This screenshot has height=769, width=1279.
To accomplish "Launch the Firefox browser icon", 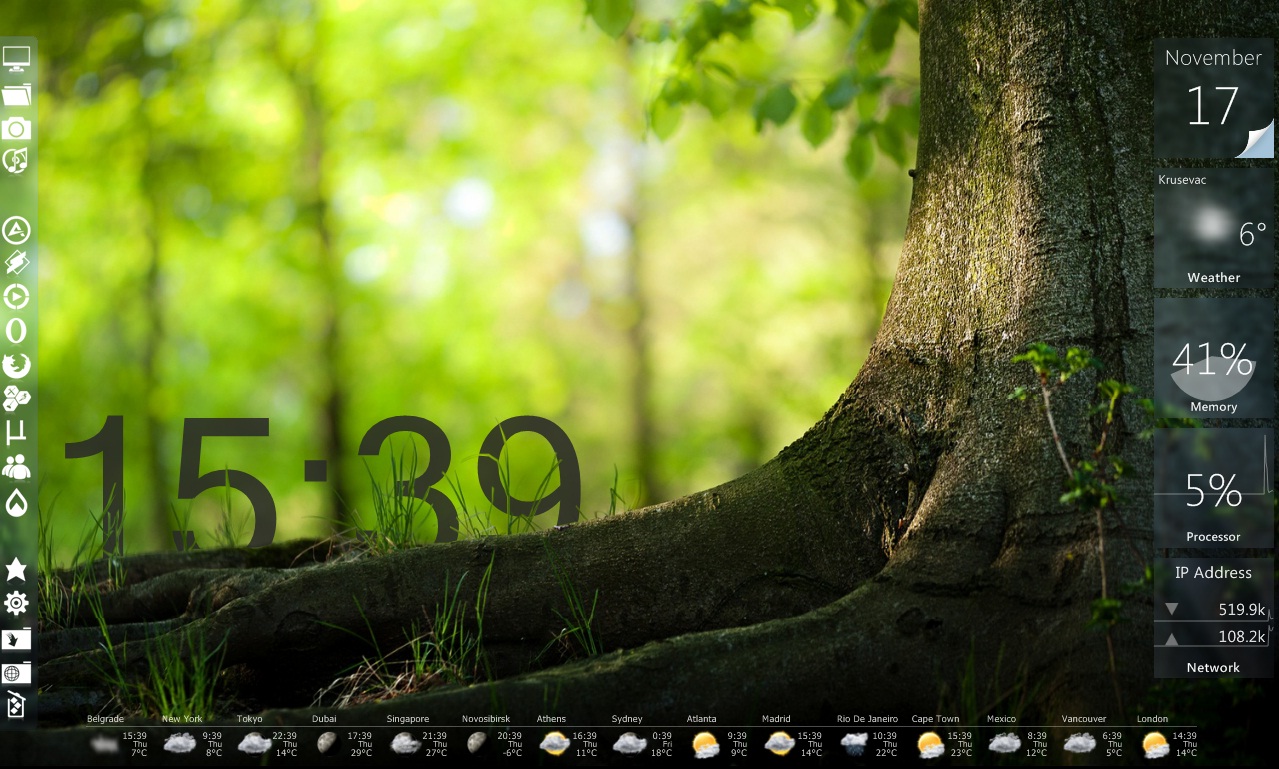I will point(16,365).
